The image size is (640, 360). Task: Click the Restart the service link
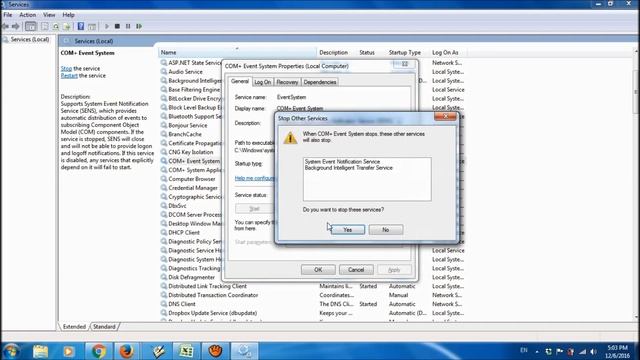click(69, 76)
